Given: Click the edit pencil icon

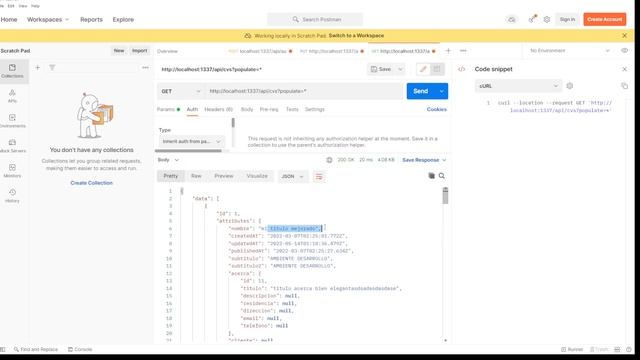Looking at the screenshot, I should (423, 69).
